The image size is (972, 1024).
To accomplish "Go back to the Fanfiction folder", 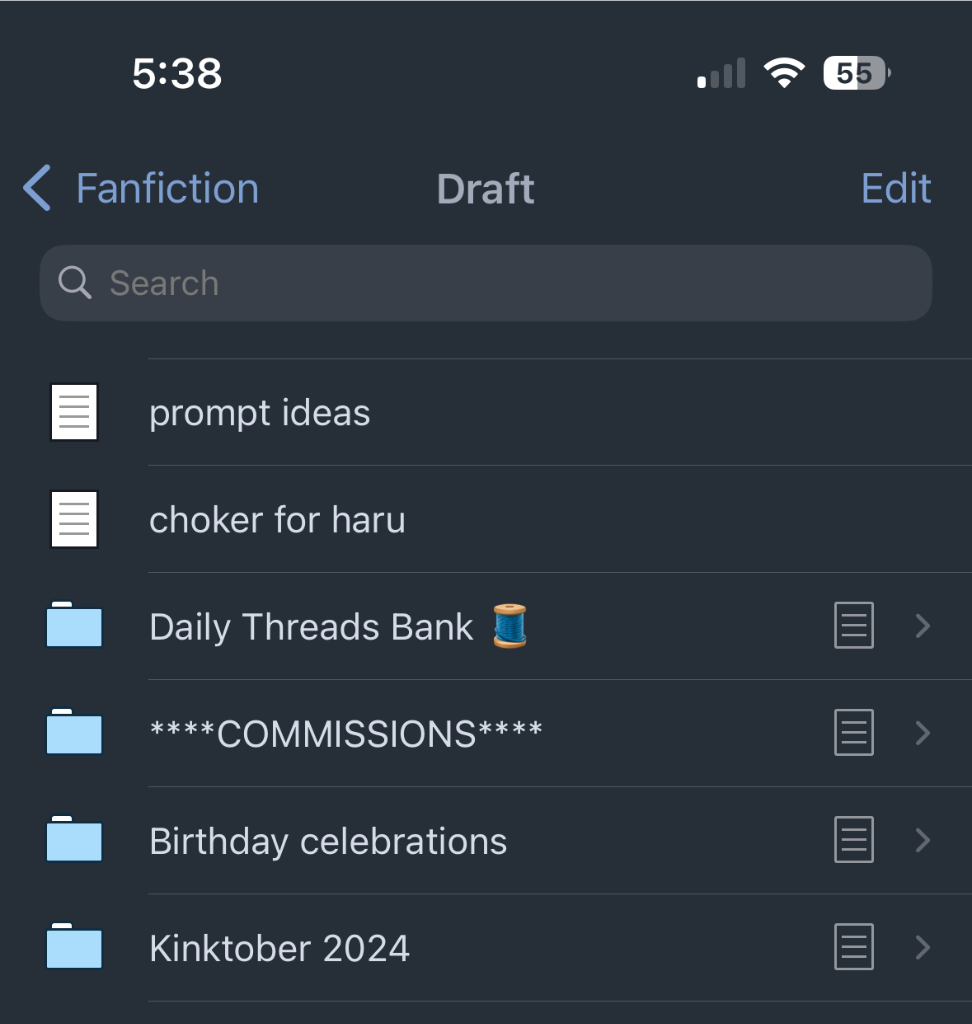I will pos(167,188).
